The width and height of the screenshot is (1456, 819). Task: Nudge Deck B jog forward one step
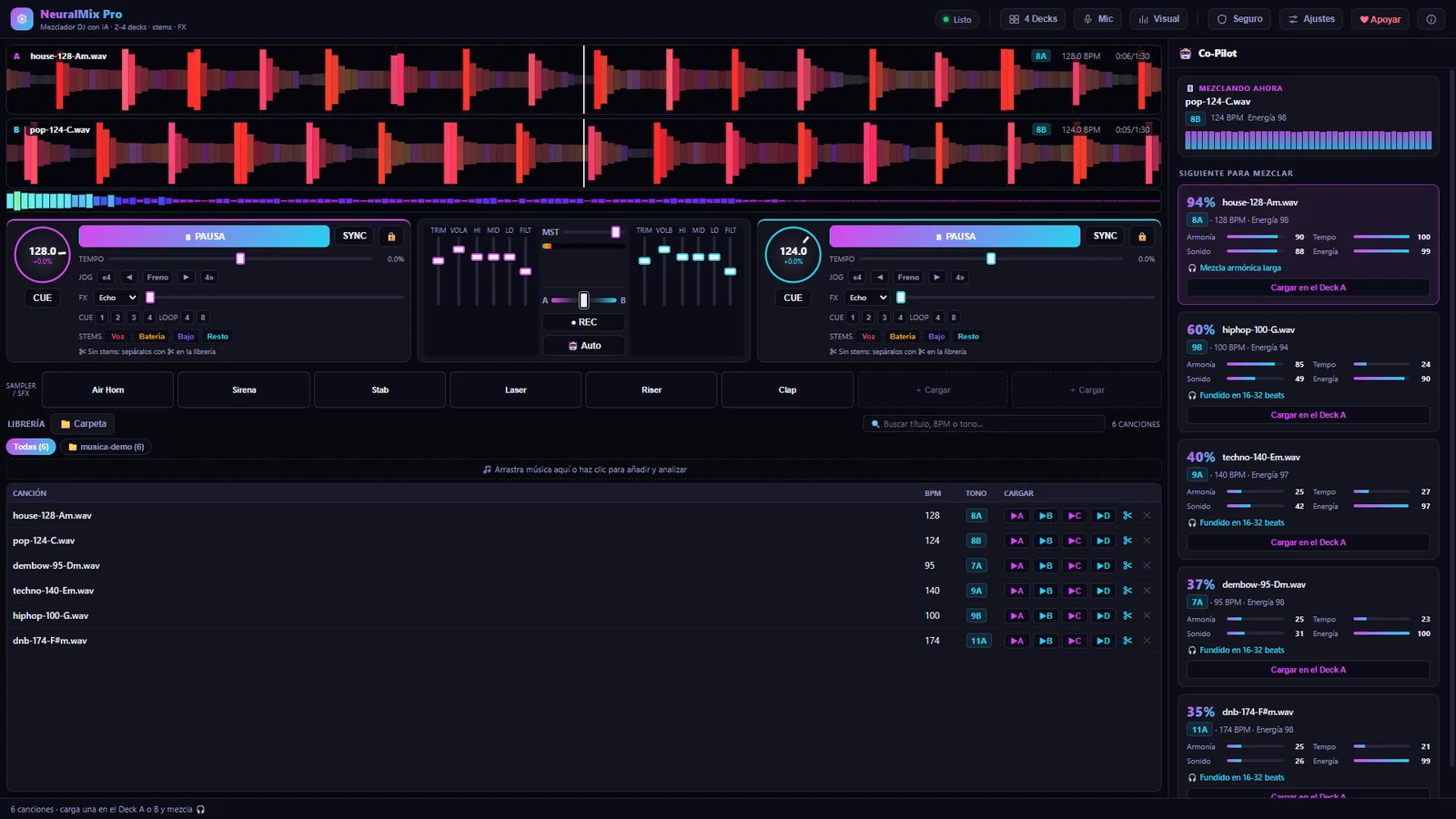coord(936,278)
